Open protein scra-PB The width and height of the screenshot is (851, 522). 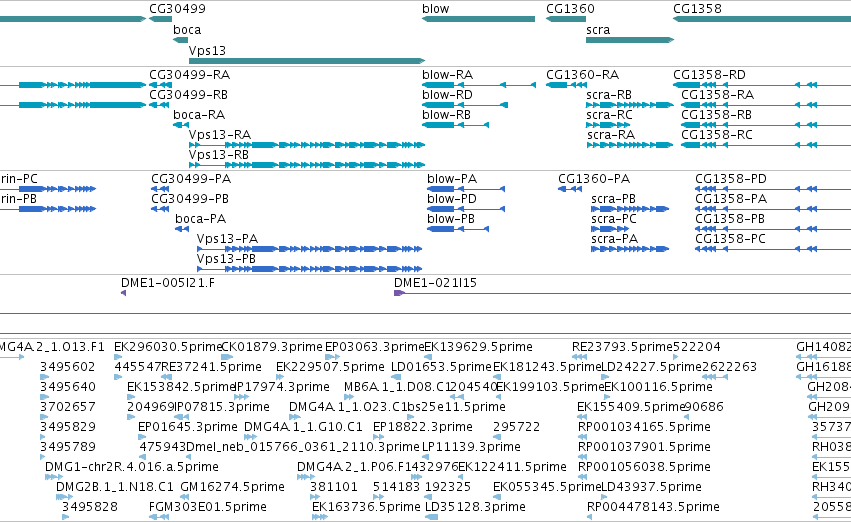[613, 199]
